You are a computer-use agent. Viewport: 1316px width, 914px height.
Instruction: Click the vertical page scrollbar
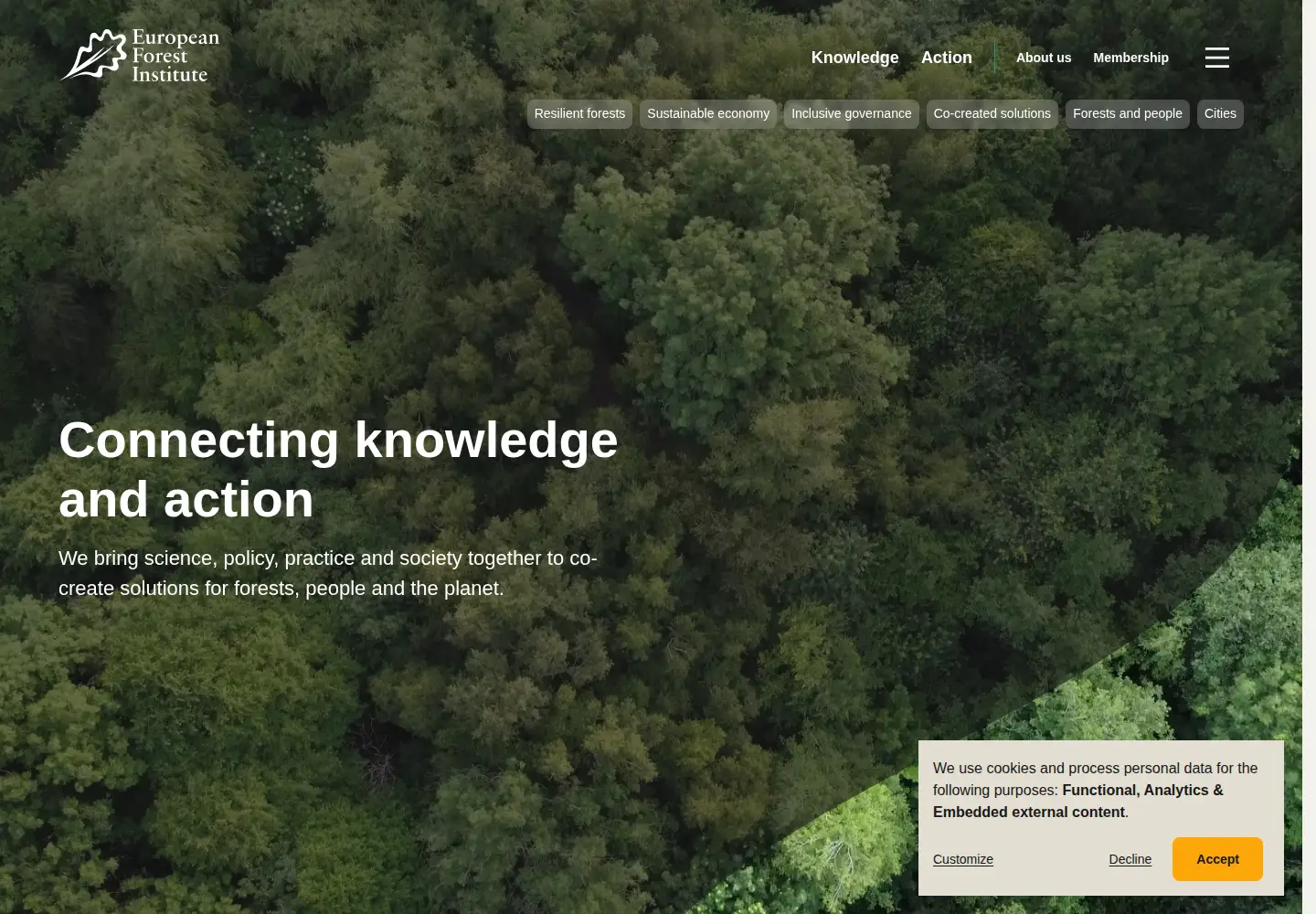click(x=1309, y=457)
